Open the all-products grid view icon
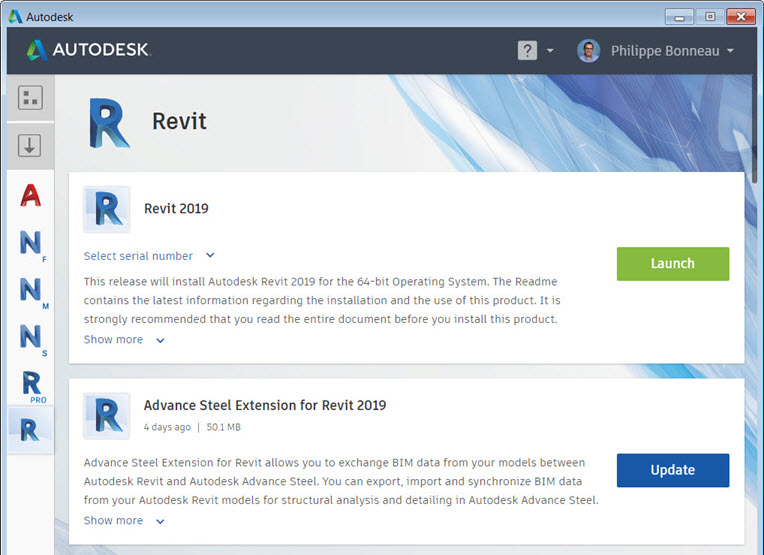 point(30,97)
